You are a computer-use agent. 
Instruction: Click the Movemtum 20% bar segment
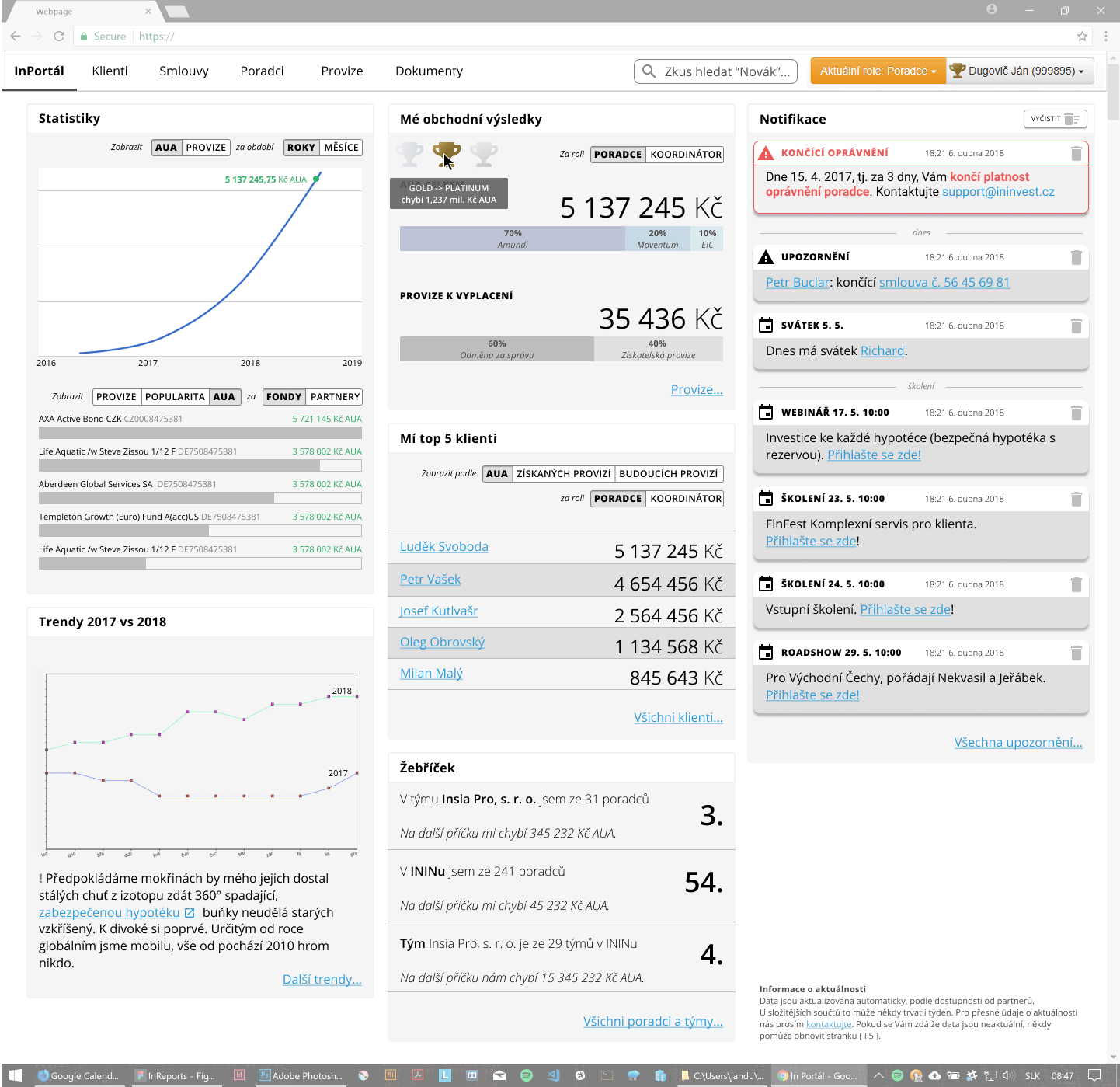(x=658, y=239)
